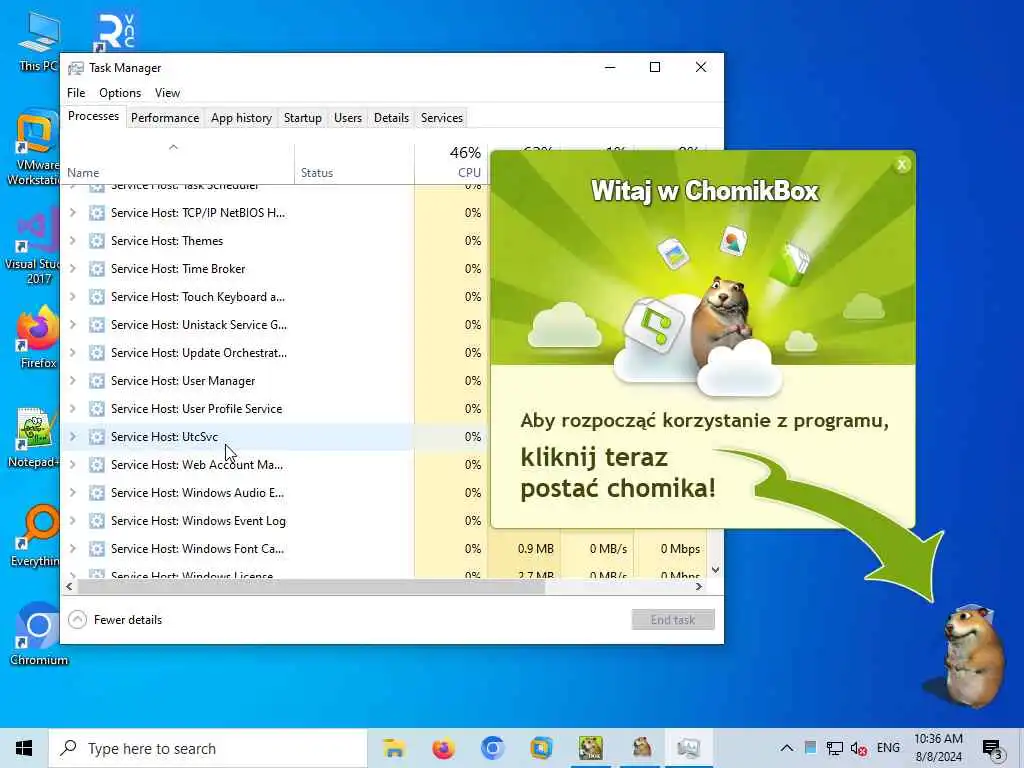Viewport: 1024px width, 768px height.
Task: Click the gear icon of Service Host: UtcSvc
Action: point(97,437)
